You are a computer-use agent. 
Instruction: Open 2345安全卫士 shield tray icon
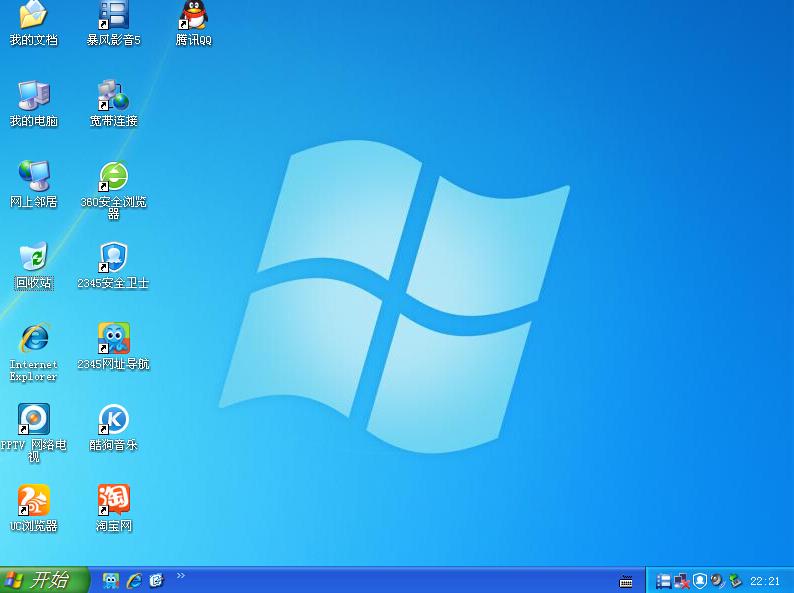coord(700,581)
